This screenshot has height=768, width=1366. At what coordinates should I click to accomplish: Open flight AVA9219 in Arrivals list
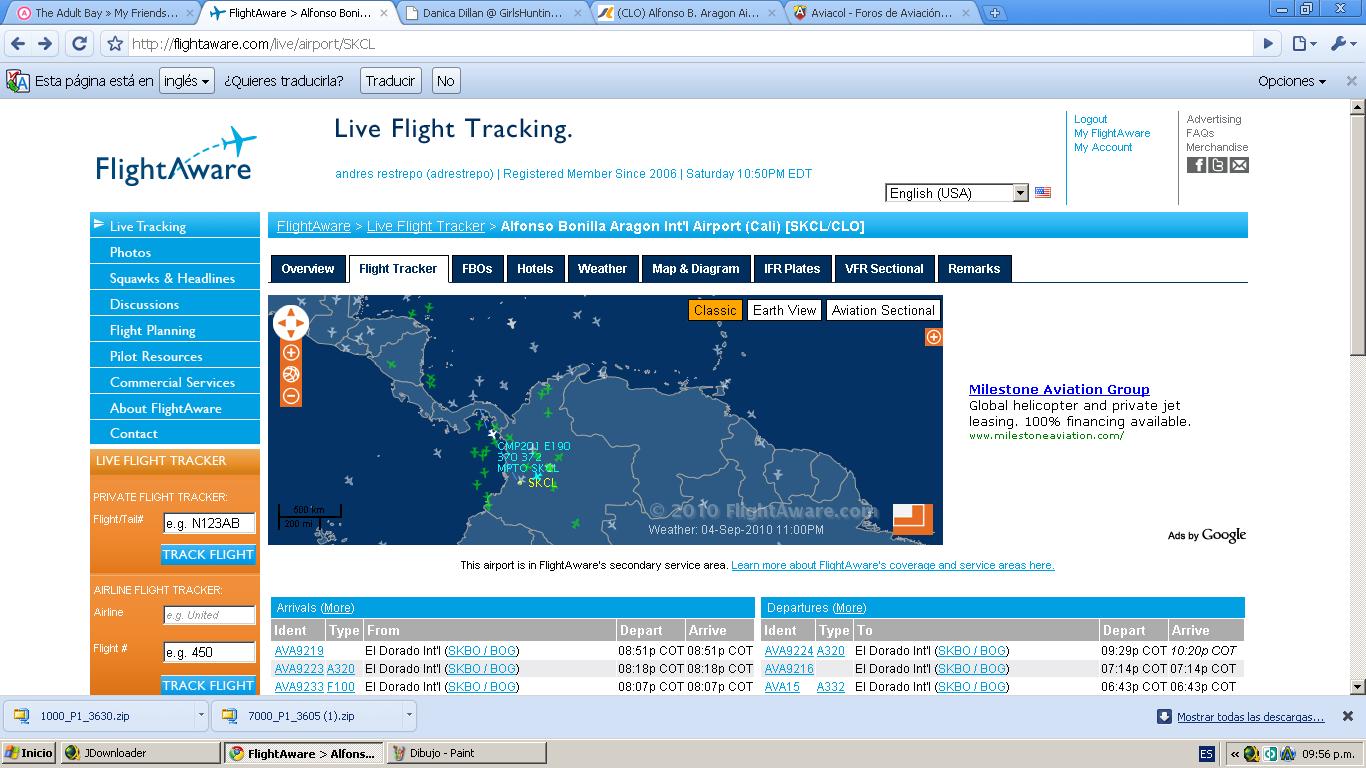pos(299,651)
